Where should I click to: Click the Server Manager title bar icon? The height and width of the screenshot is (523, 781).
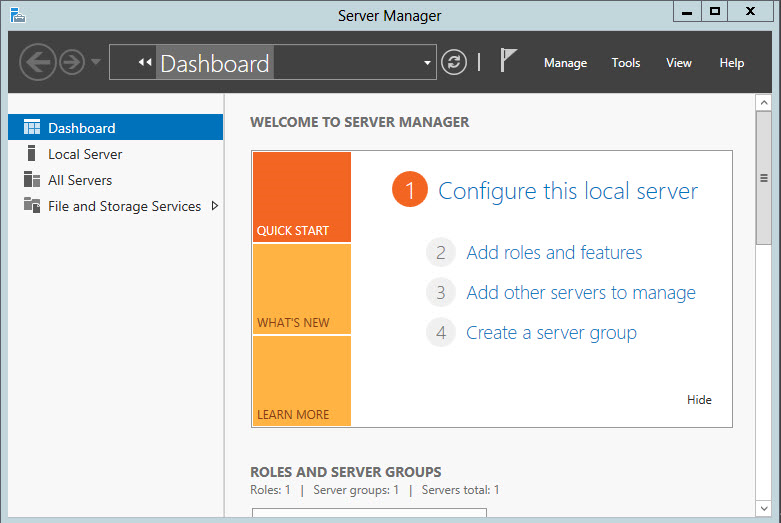click(x=17, y=15)
